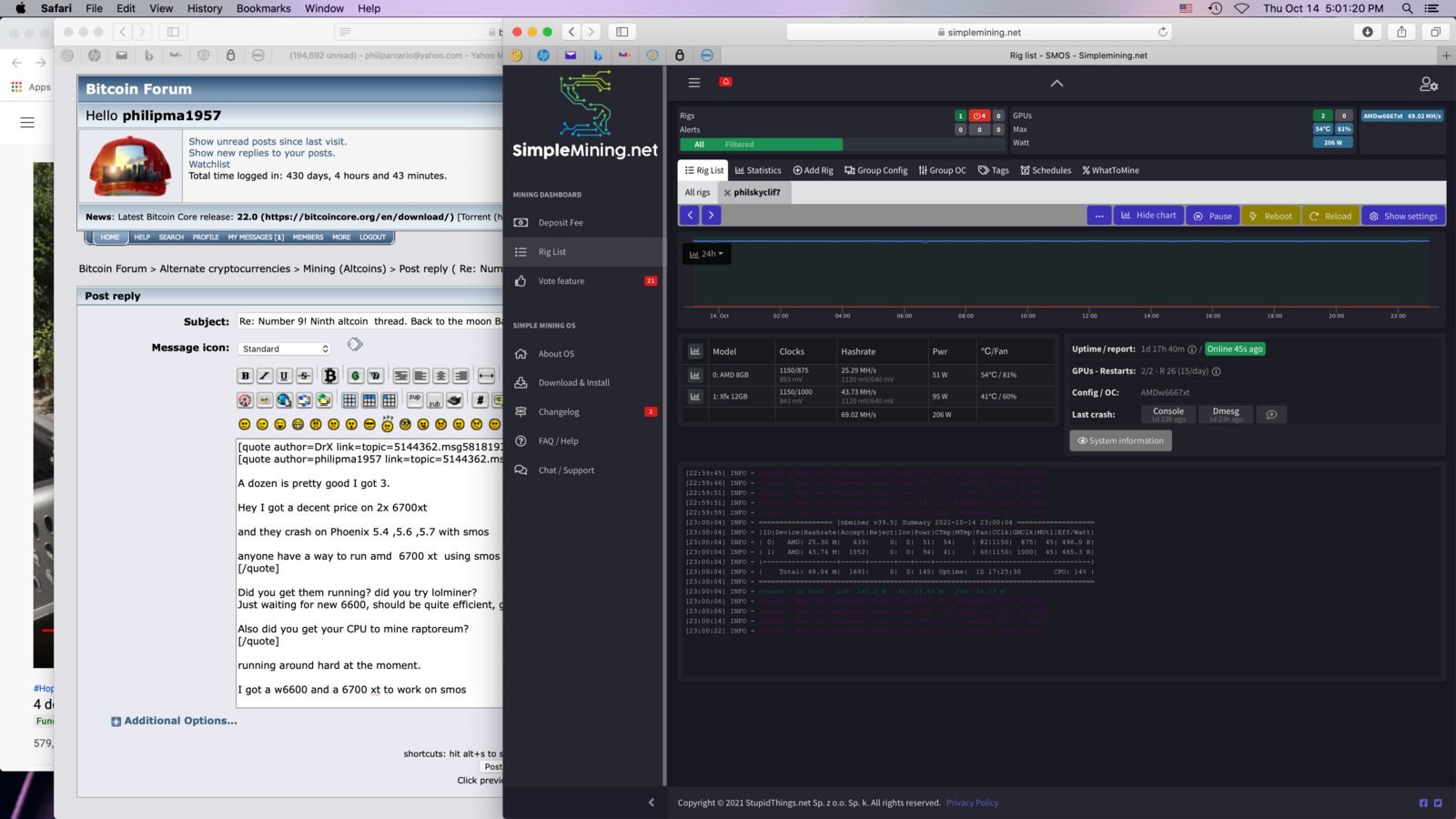The image size is (1456, 819).
Task: Open the Dmesg crash log button
Action: click(x=1226, y=414)
